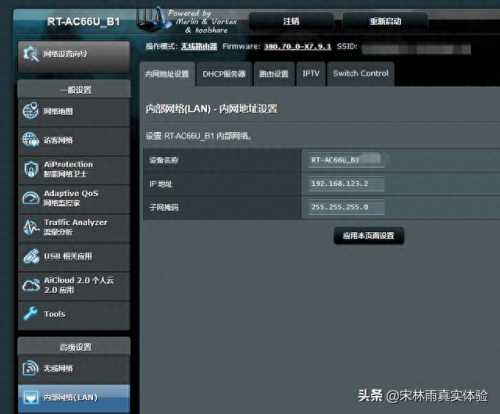The width and height of the screenshot is (500, 414).
Task: Click the Network Map globe icon
Action: click(x=31, y=111)
